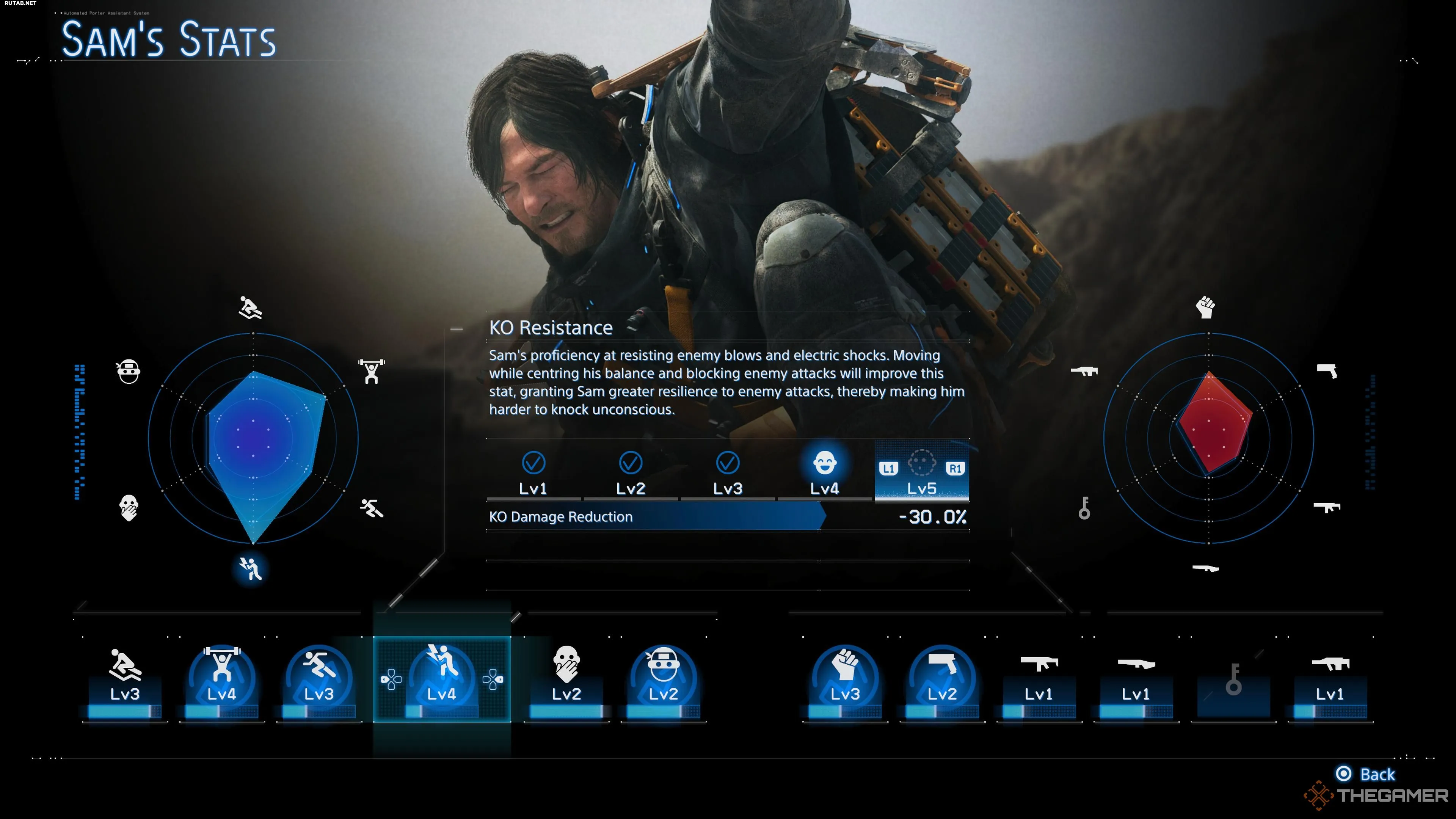Click the KO Resistance description paragraph
Screen dimensions: 1456x819
click(727, 382)
